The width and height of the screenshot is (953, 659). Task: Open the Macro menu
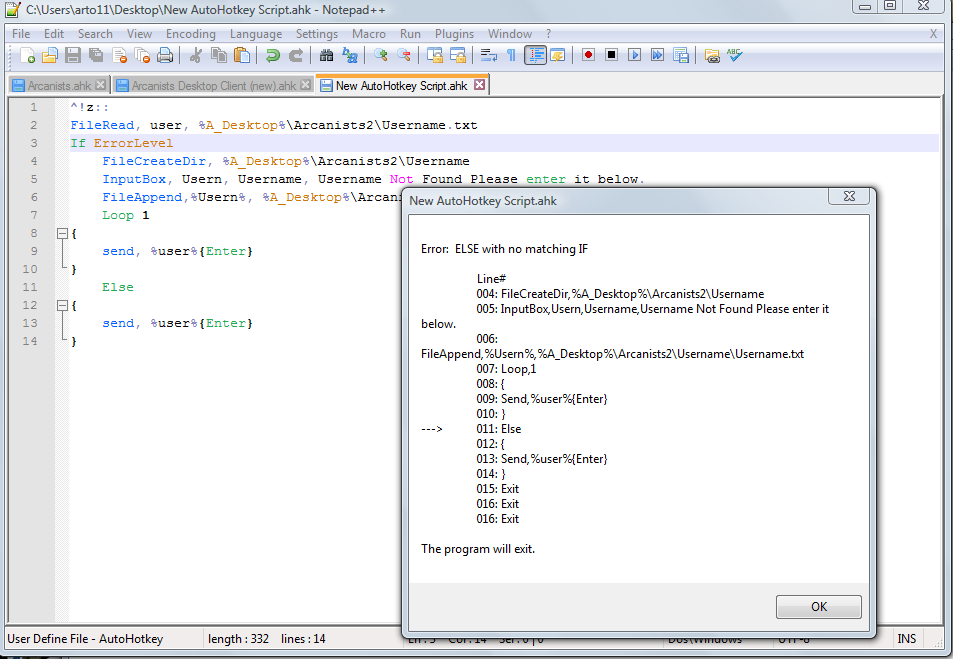368,34
